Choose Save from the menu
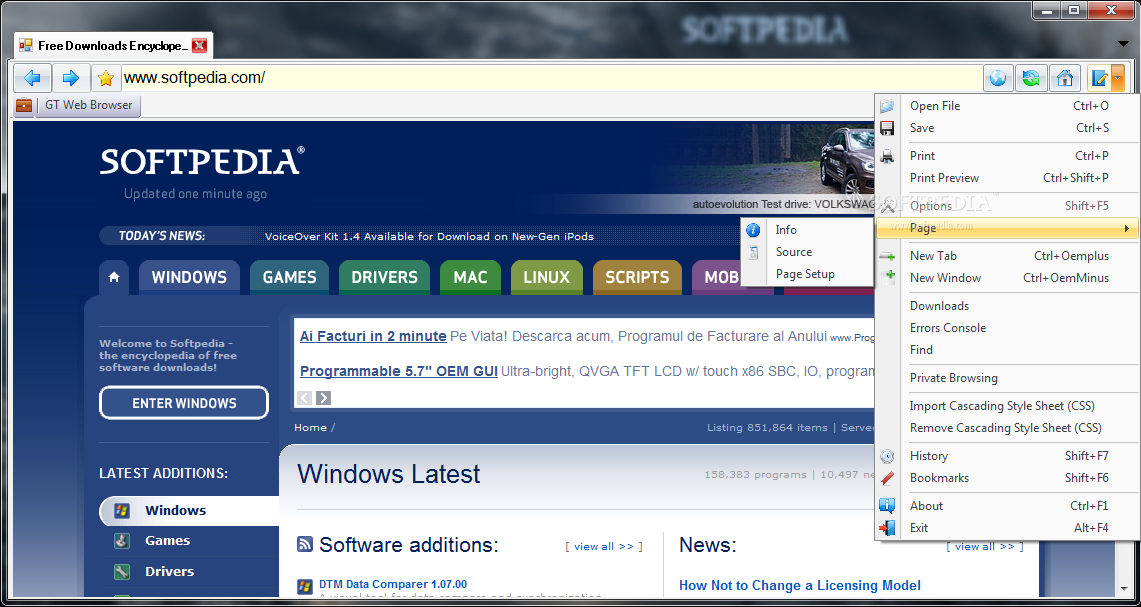Screen dimensions: 1141x607 coord(1007,128)
